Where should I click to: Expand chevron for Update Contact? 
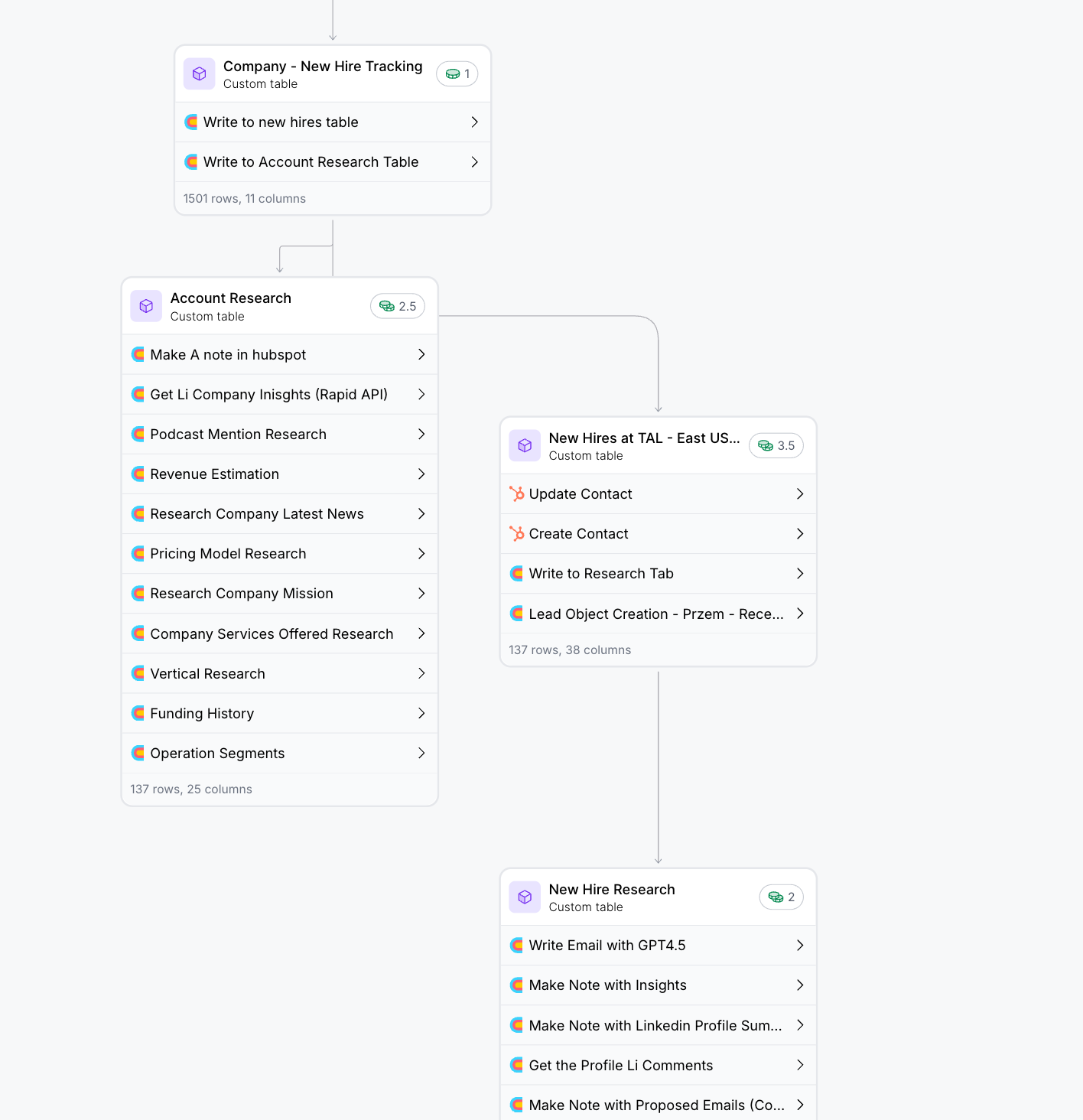[x=800, y=494]
